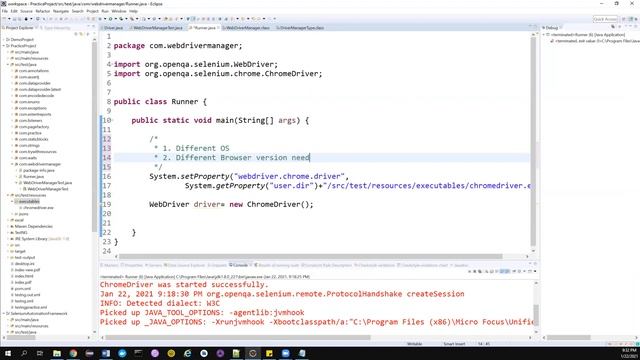Image resolution: width=640 pixels, height=360 pixels.
Task: Select pom.xml in Project Explorer
Action: [x=22, y=289]
